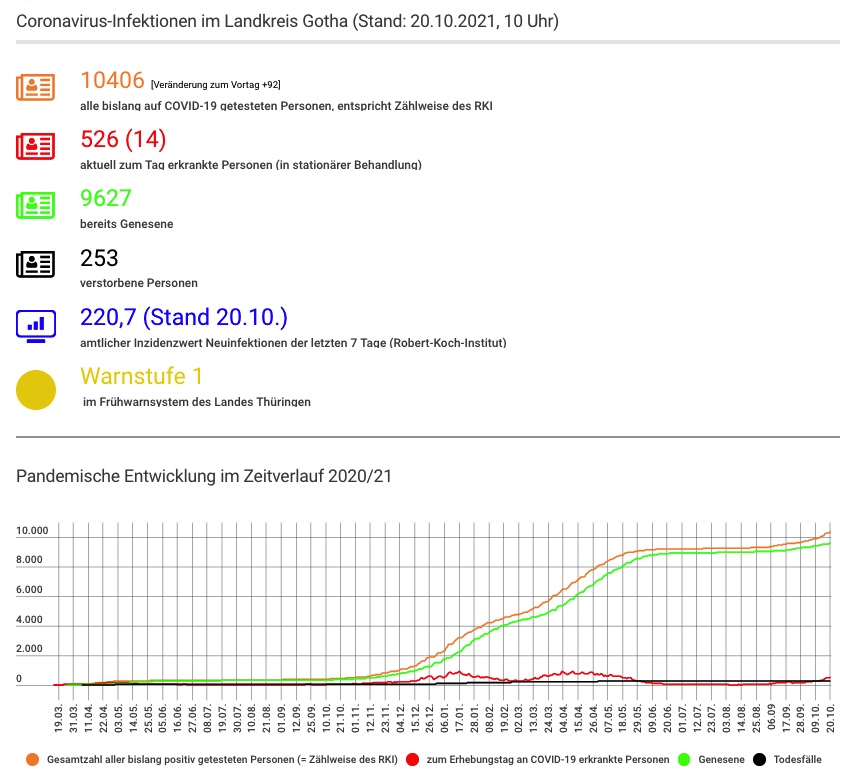Click the bereits Genesene caption
This screenshot has height=775, width=847.
coord(126,224)
